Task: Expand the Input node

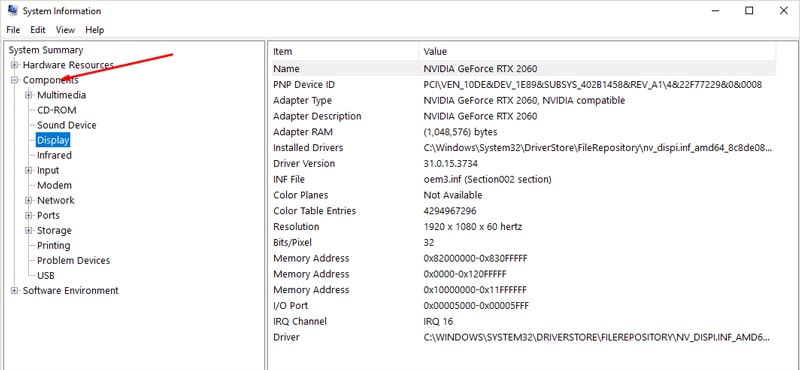Action: 29,170
